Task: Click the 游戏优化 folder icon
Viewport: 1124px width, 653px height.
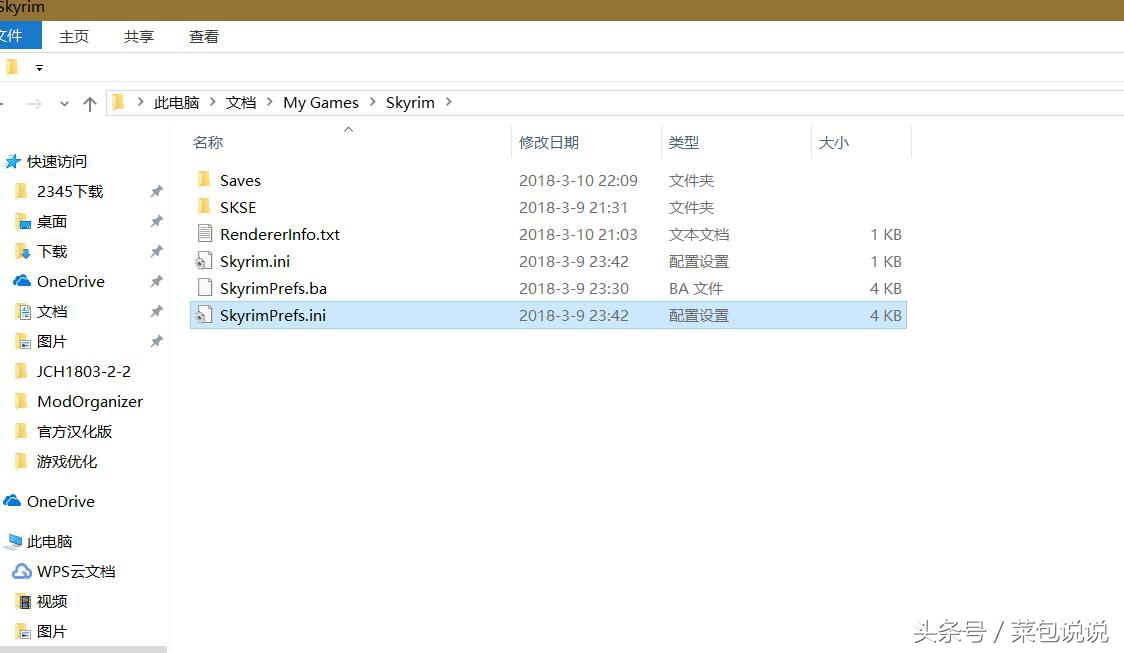Action: tap(22, 461)
